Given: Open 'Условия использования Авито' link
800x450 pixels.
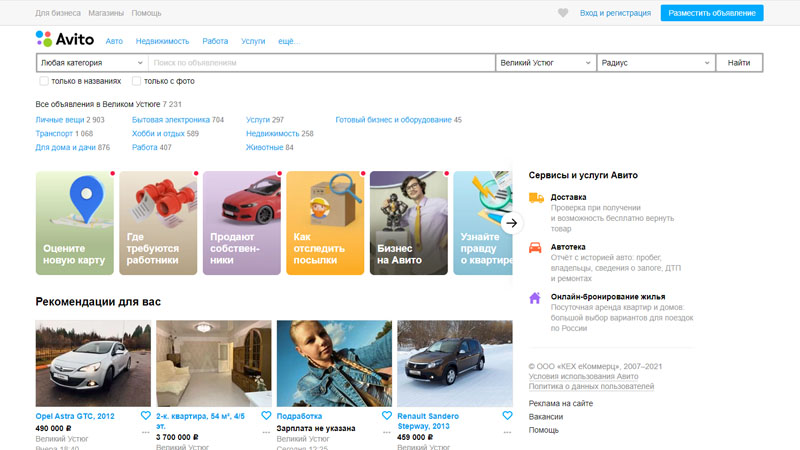Looking at the screenshot, I should pyautogui.click(x=583, y=377).
